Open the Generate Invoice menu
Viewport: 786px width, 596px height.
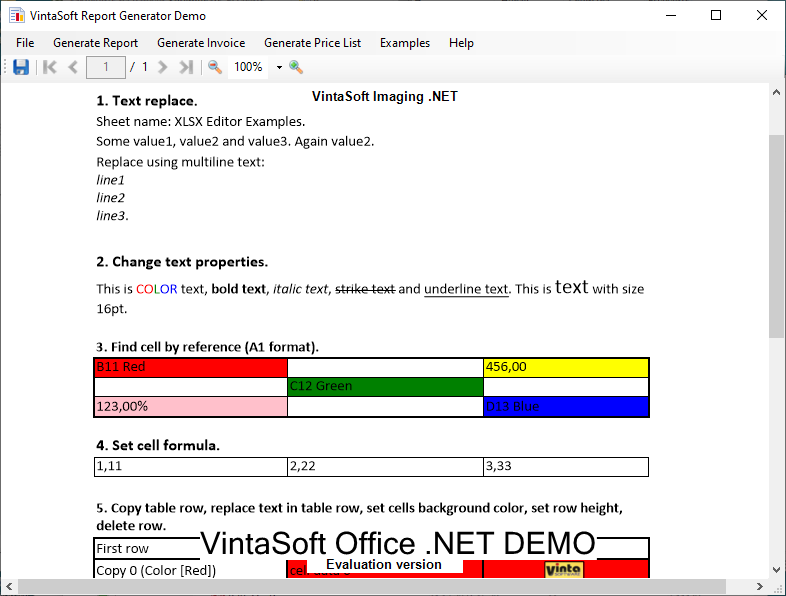[x=201, y=43]
